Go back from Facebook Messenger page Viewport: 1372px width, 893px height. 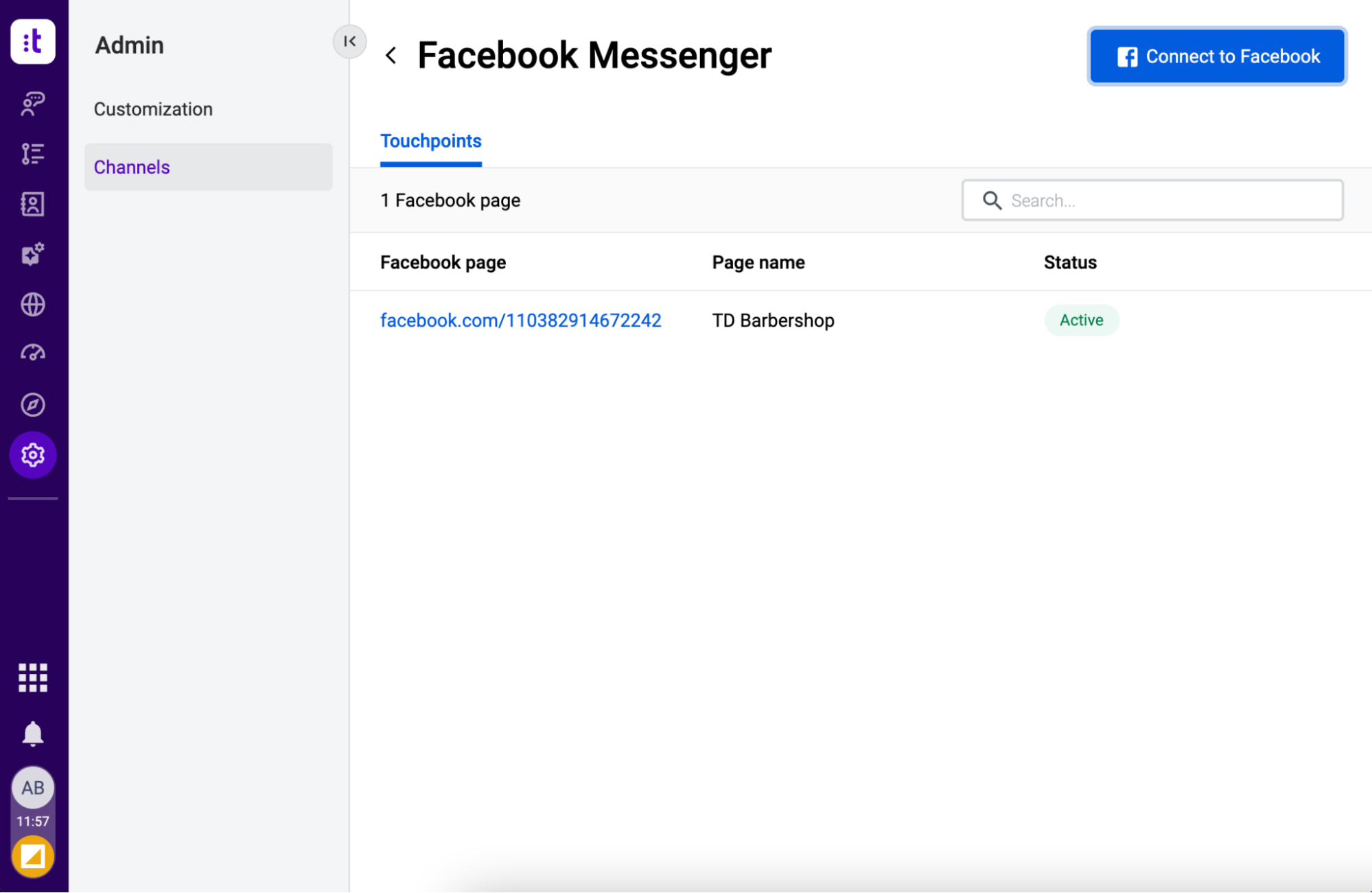(x=391, y=56)
